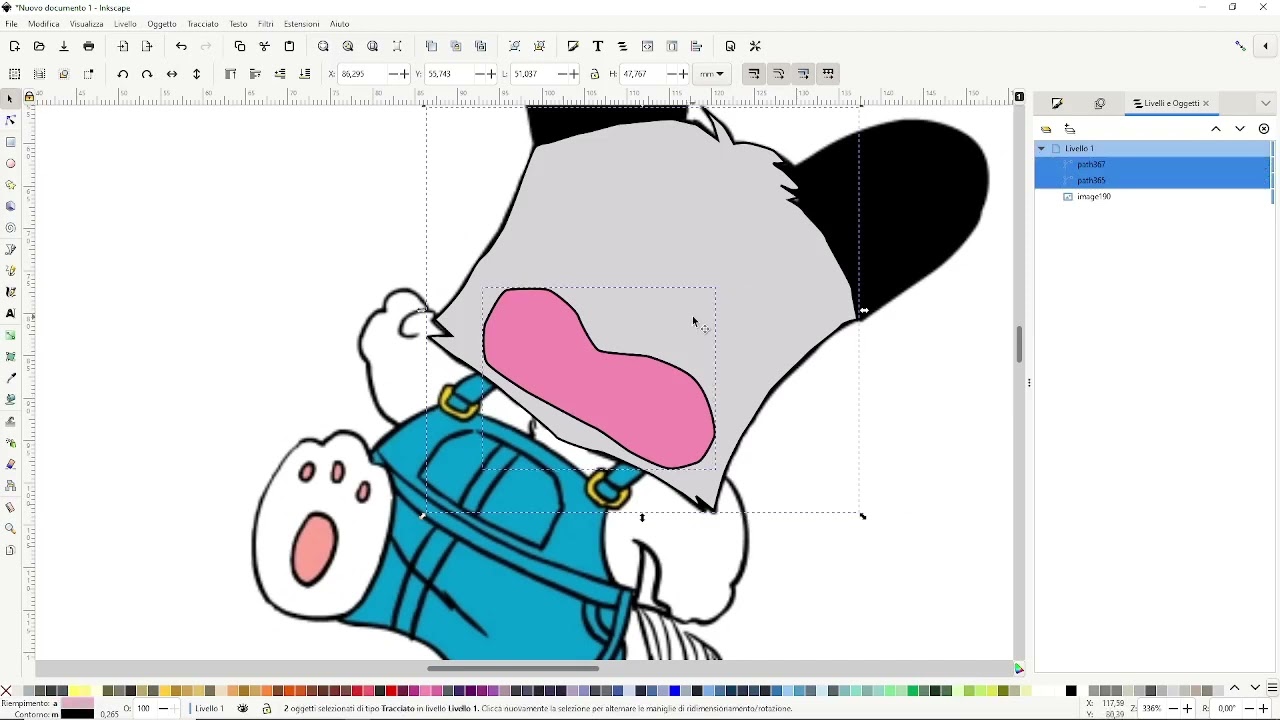Select the Node editing tool
Image resolution: width=1280 pixels, height=720 pixels.
11,121
